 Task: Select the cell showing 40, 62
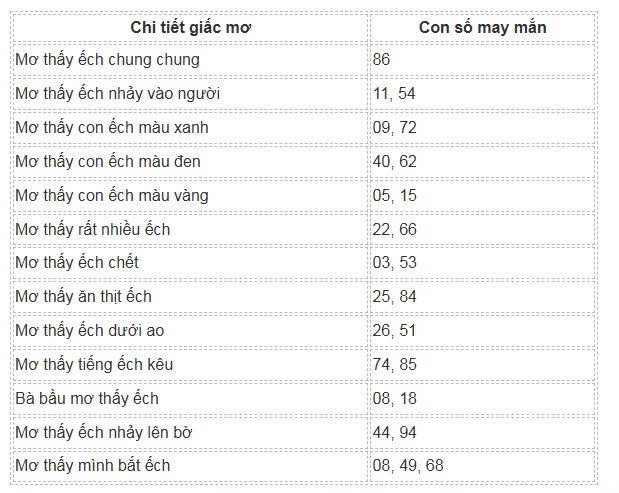(390, 162)
